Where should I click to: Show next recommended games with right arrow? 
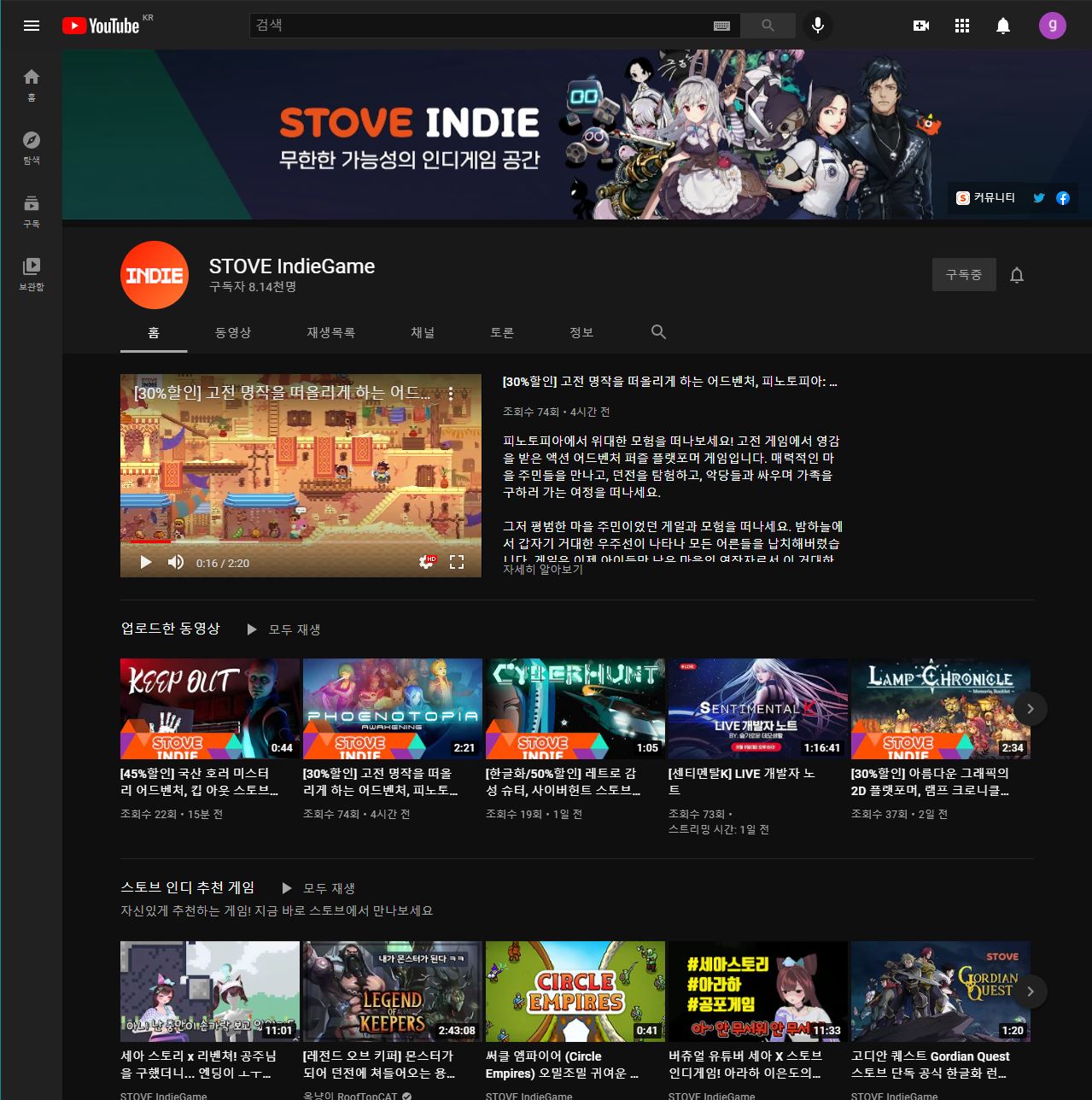1031,992
